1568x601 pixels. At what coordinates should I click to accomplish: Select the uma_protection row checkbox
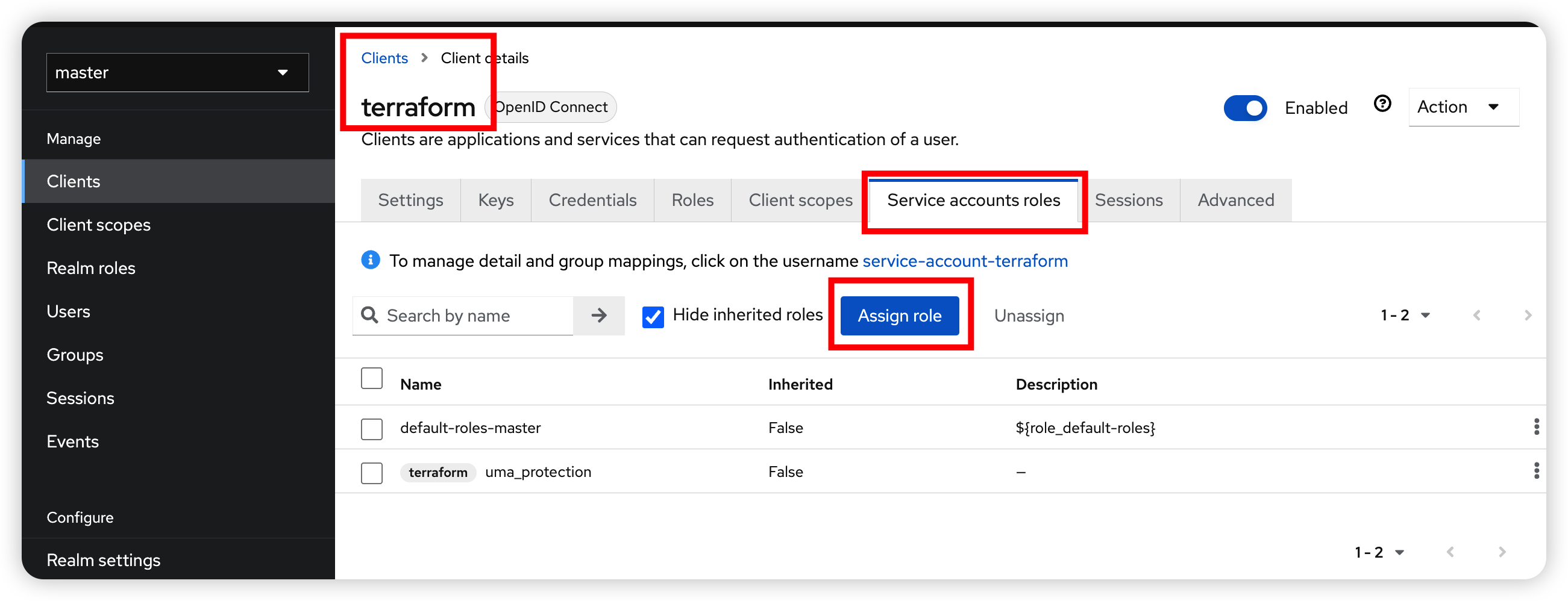tap(371, 472)
